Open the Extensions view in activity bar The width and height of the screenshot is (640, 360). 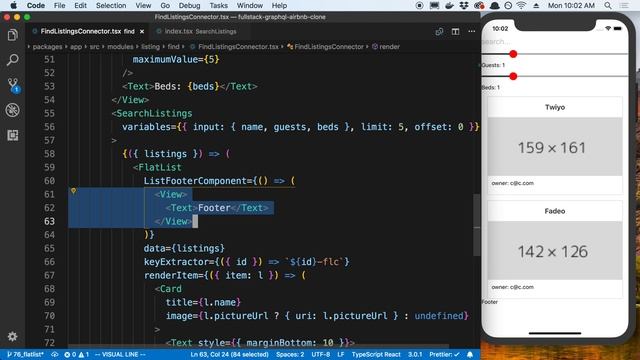[13, 135]
